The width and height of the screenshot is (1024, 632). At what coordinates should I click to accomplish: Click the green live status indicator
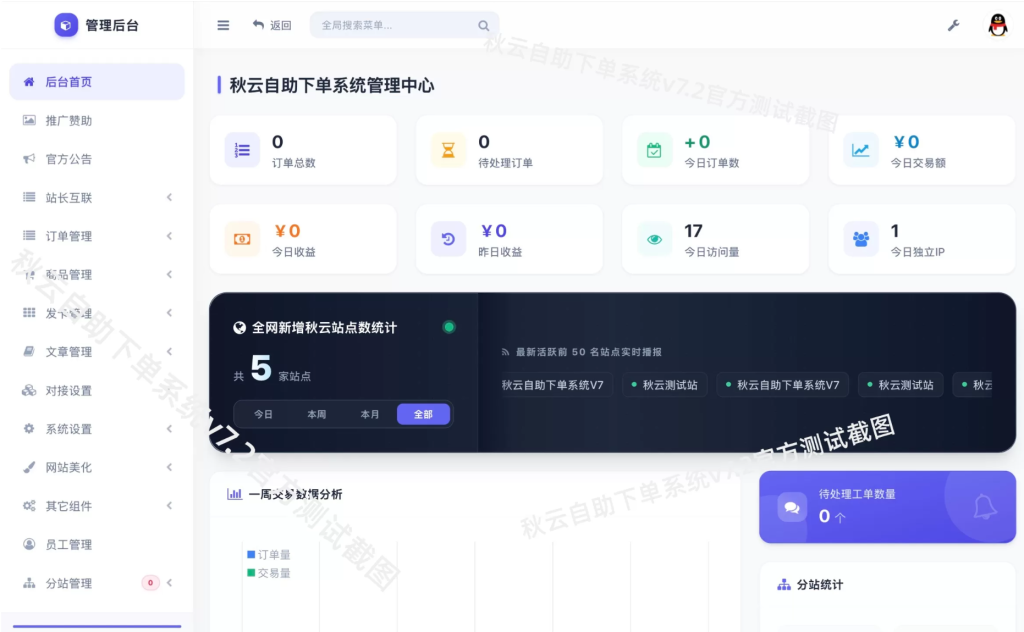point(449,327)
